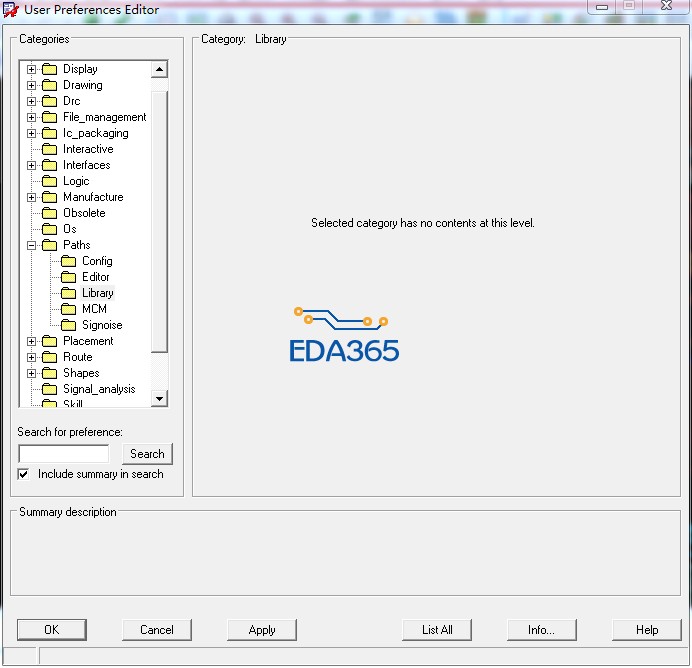The width and height of the screenshot is (692, 668).
Task: Collapse the Paths category
Action: point(31,245)
